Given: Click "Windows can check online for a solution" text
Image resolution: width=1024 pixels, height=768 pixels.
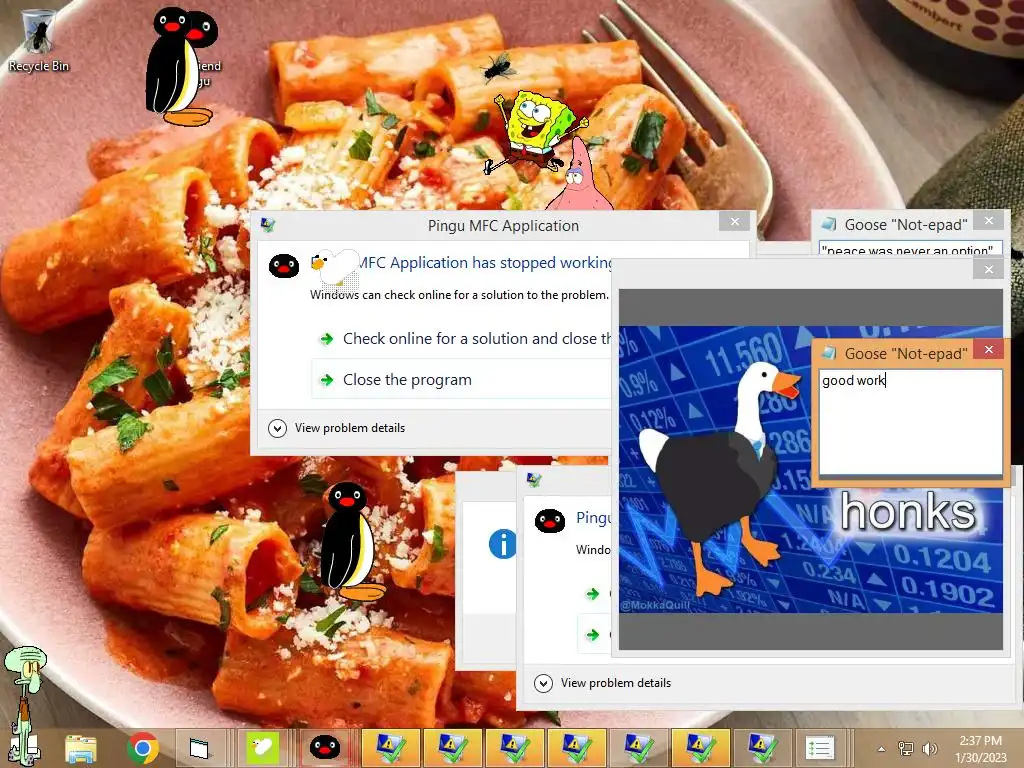Looking at the screenshot, I should 459,295.
